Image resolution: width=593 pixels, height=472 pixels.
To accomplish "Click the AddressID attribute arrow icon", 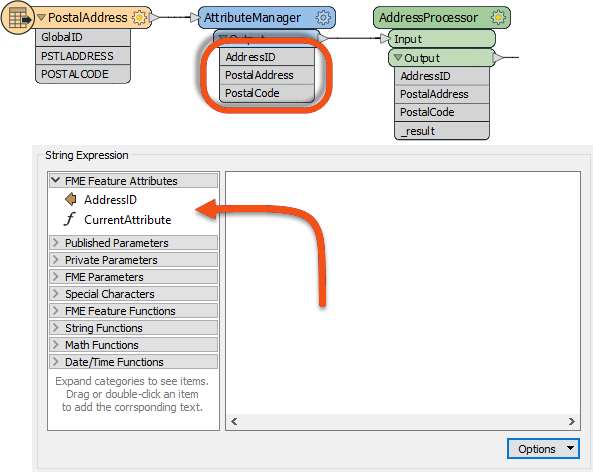I will 71,199.
